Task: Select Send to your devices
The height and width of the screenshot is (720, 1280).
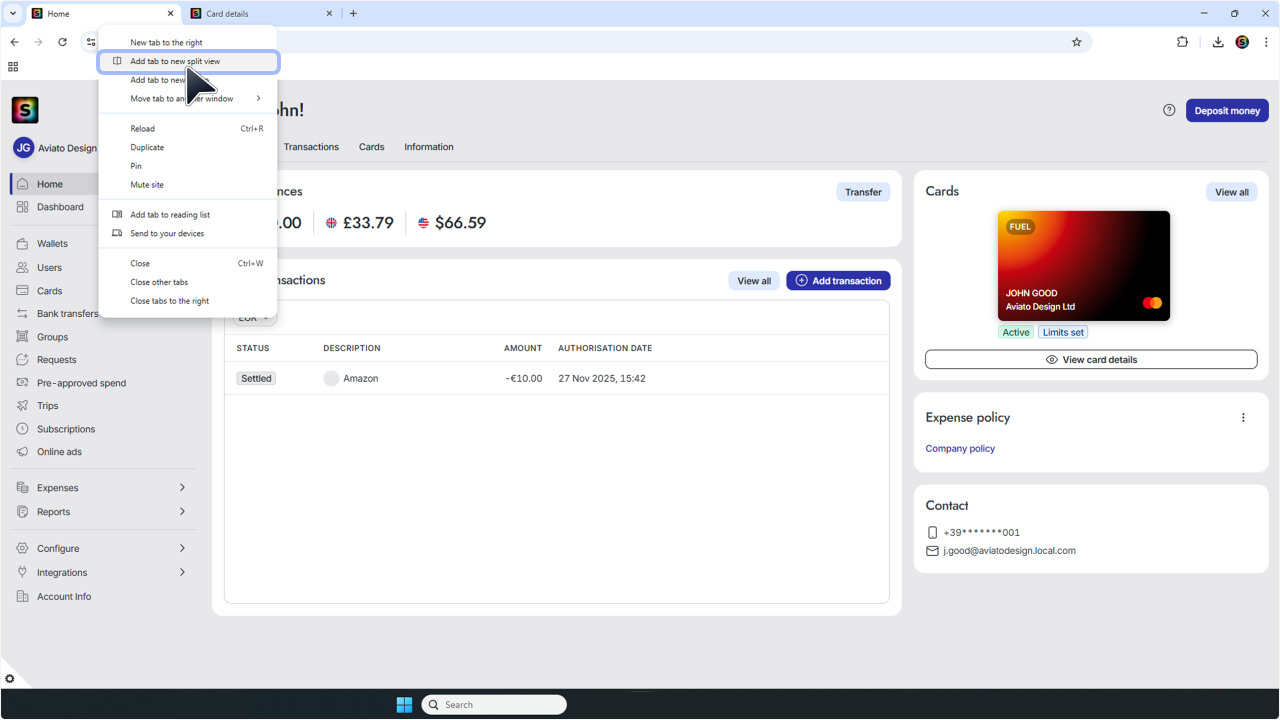Action: pyautogui.click(x=188, y=233)
